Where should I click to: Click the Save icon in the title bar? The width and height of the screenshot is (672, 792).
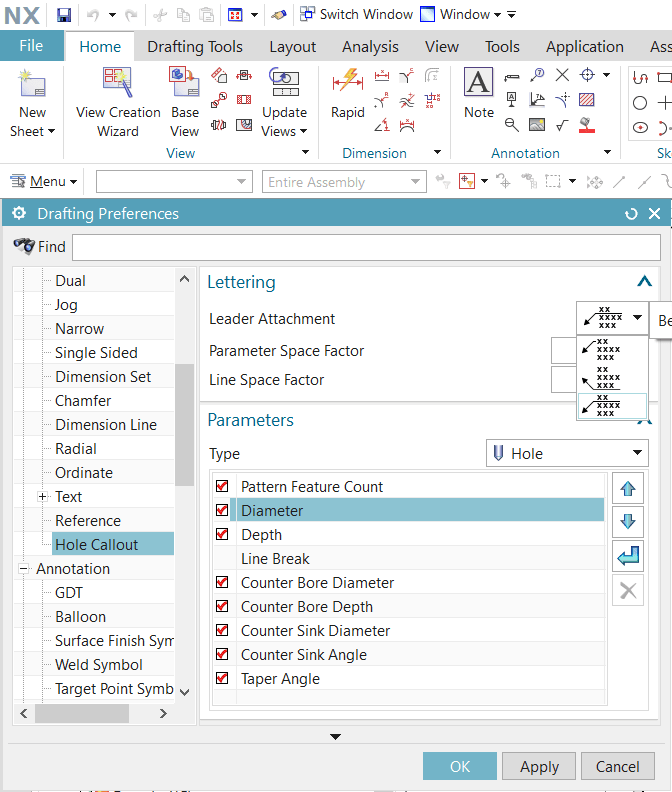64,15
